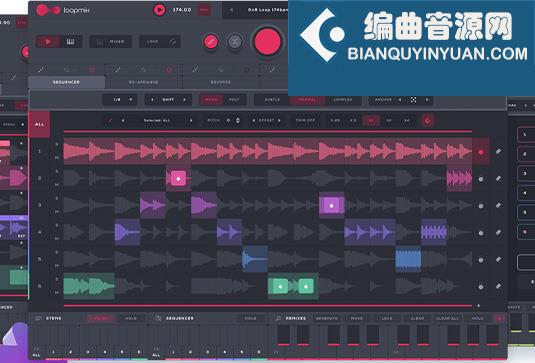Toggle Hold in the Stems section
The width and height of the screenshot is (535, 363).
click(131, 318)
